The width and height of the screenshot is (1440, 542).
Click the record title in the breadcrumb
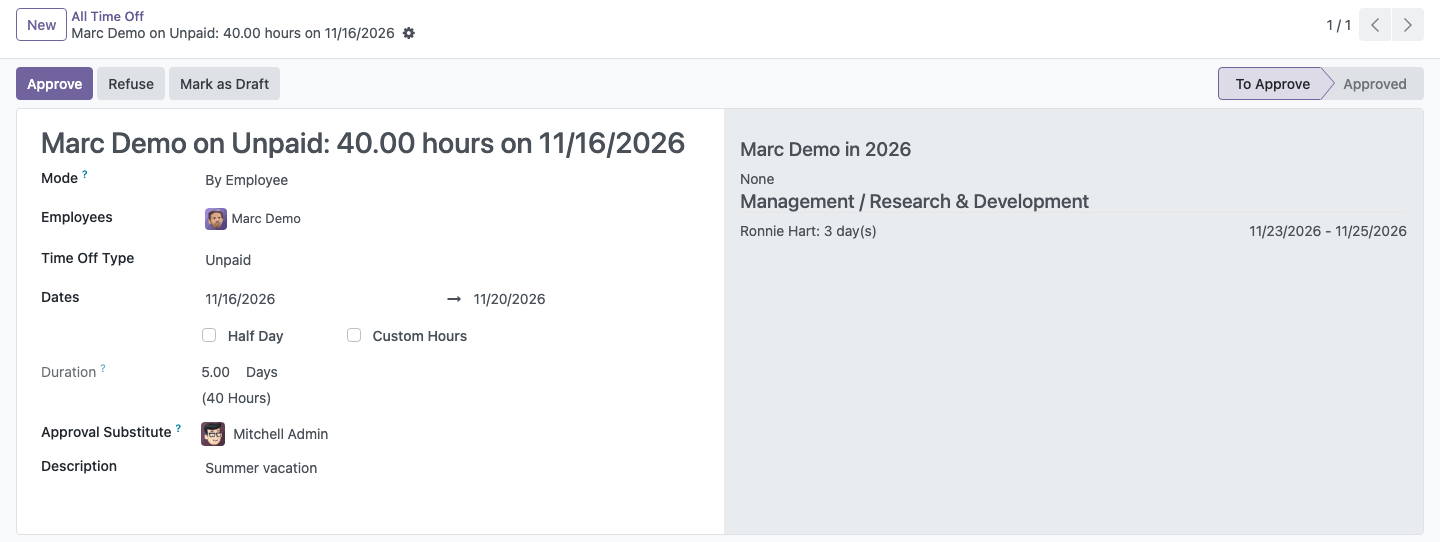(x=233, y=33)
